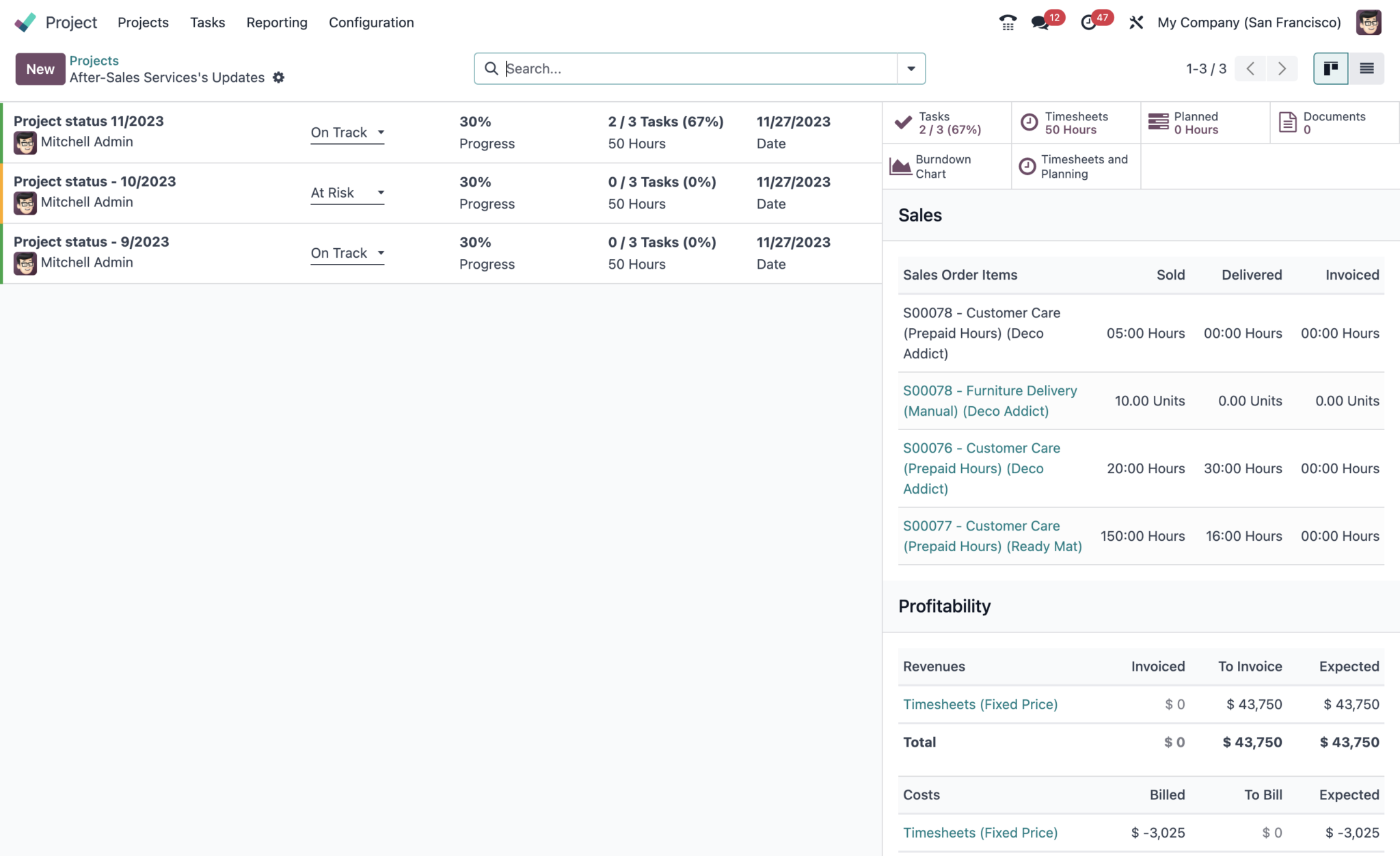Go to the next page arrow
This screenshot has width=1400, height=856.
(1282, 68)
